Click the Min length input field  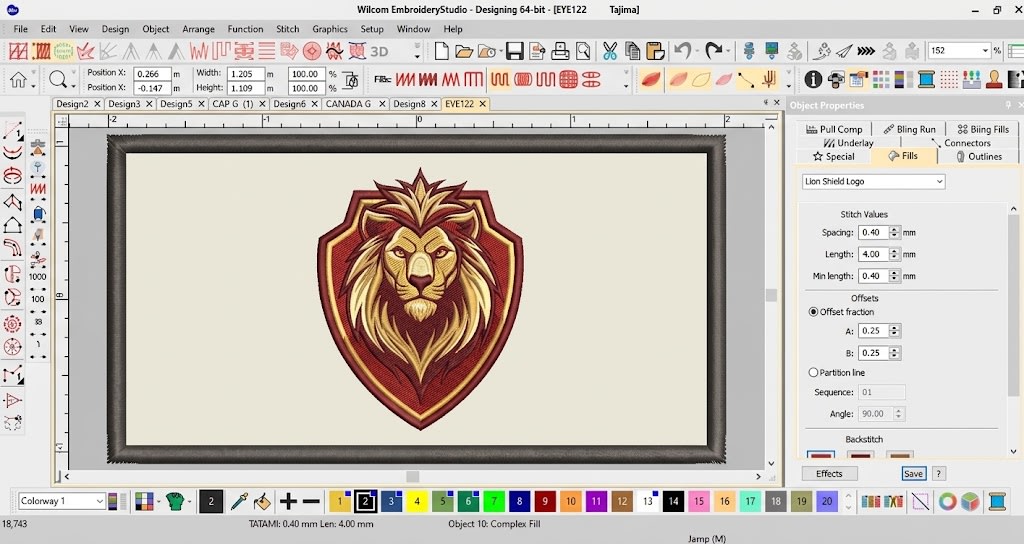pyautogui.click(x=874, y=276)
